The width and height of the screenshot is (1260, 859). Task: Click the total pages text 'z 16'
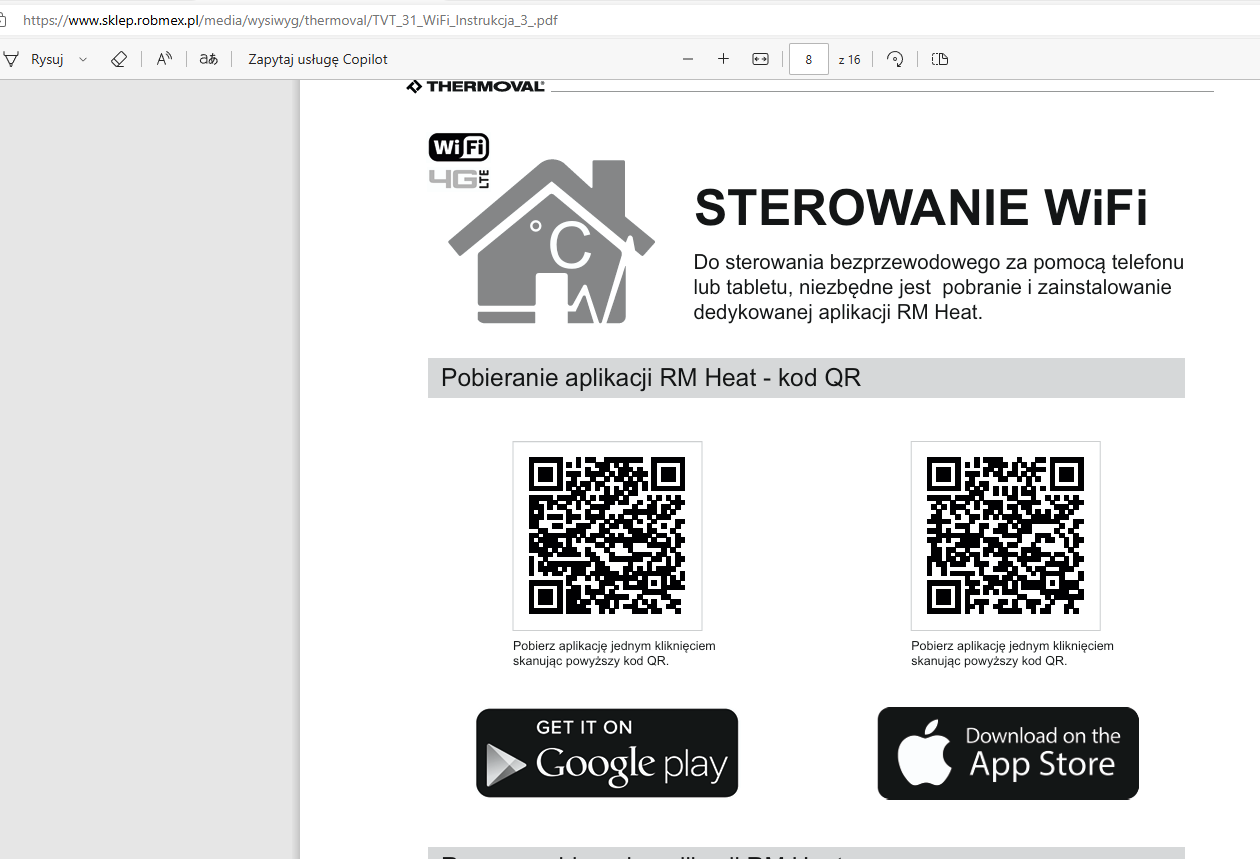849,60
